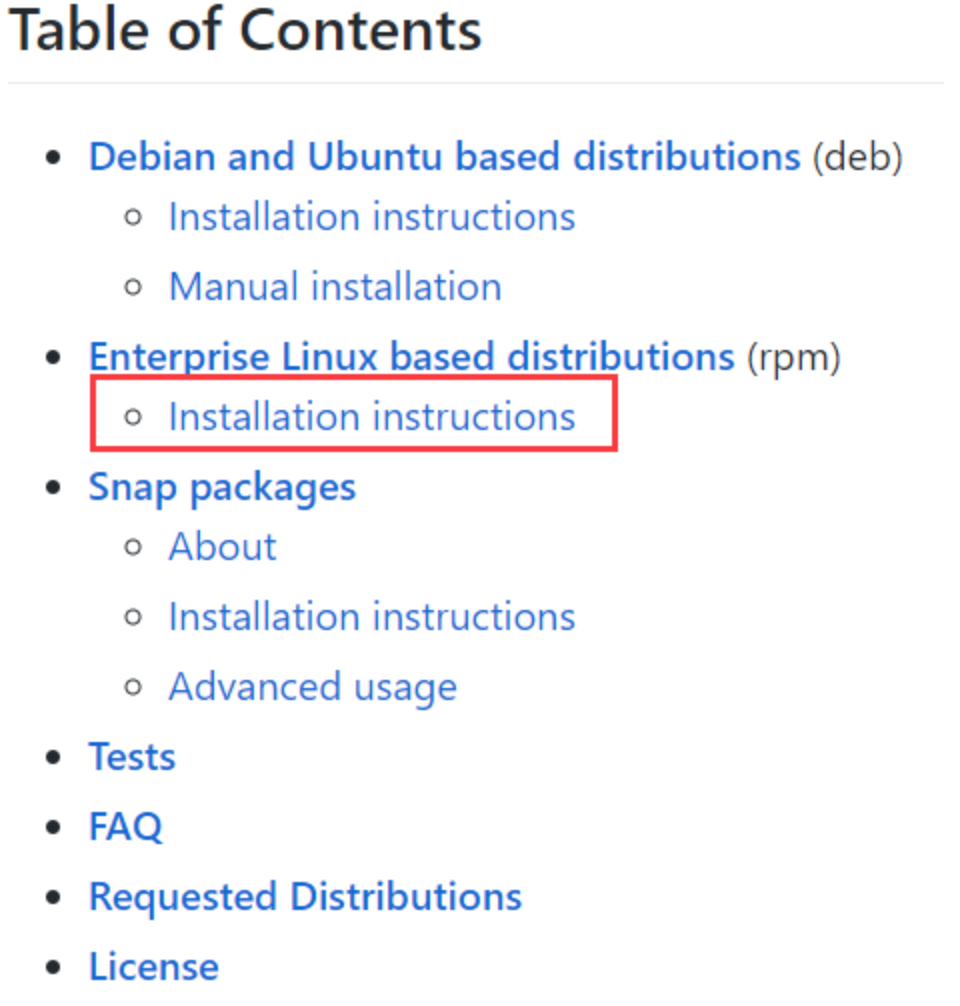Click the About link under Snap packages
This screenshot has width=960, height=1006.
(x=222, y=546)
